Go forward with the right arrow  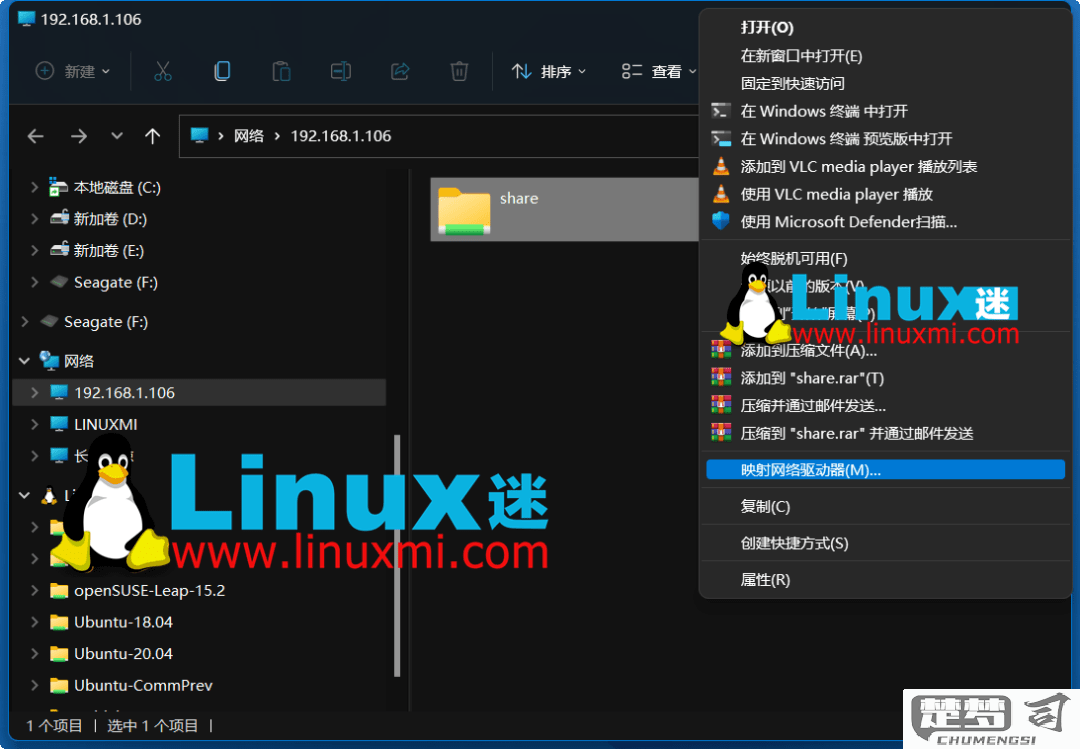pos(79,136)
